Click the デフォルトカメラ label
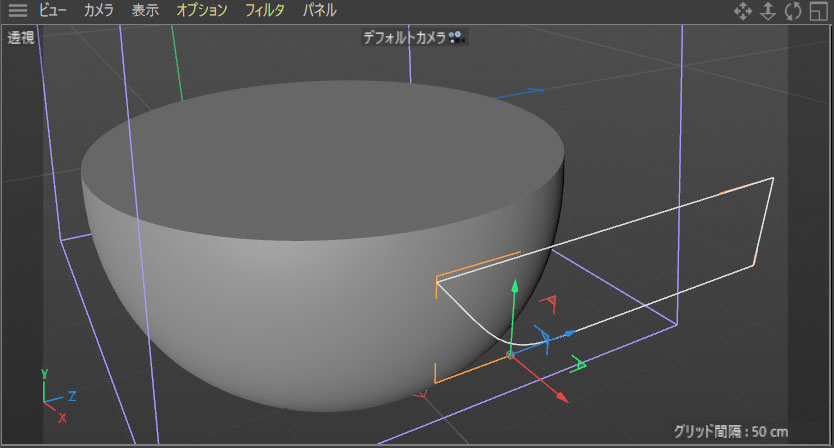 405,37
